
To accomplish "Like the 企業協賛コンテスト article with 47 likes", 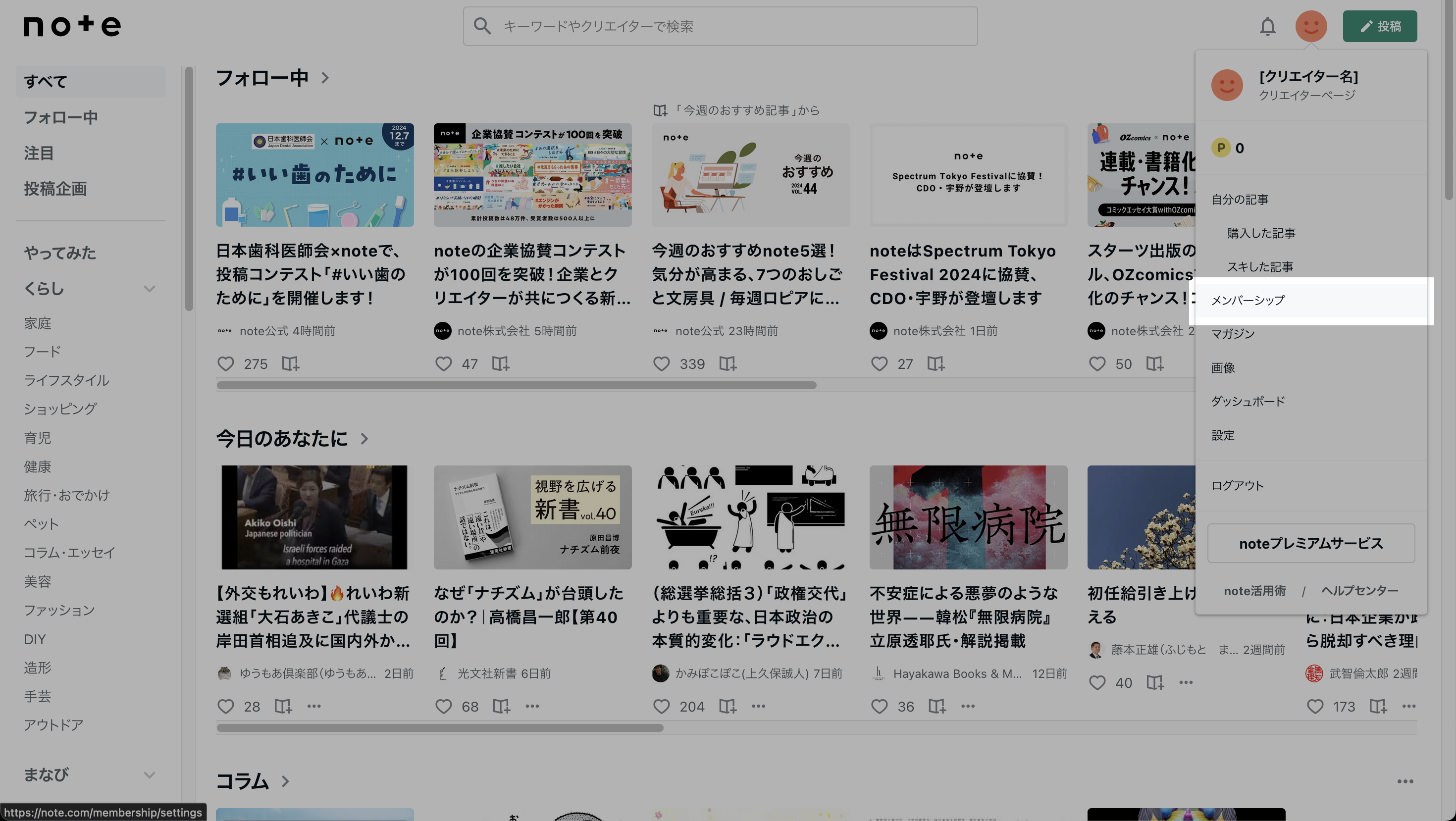I will pos(443,364).
